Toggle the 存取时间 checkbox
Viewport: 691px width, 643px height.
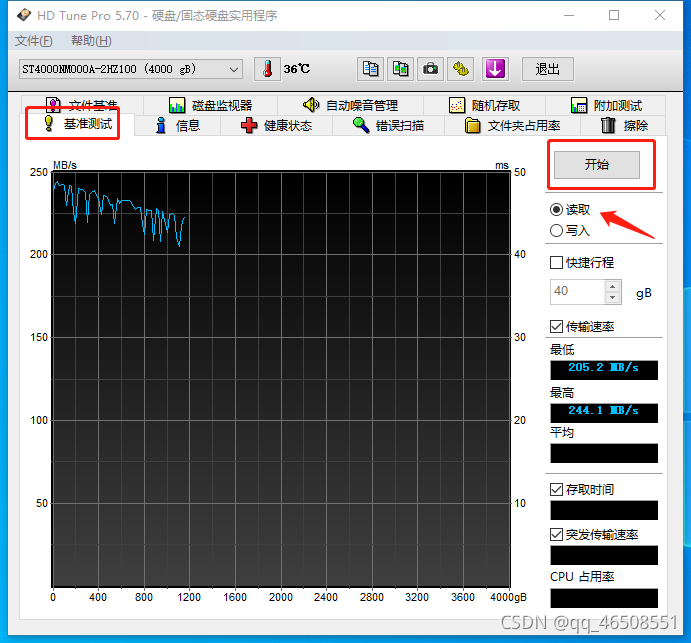click(x=556, y=489)
